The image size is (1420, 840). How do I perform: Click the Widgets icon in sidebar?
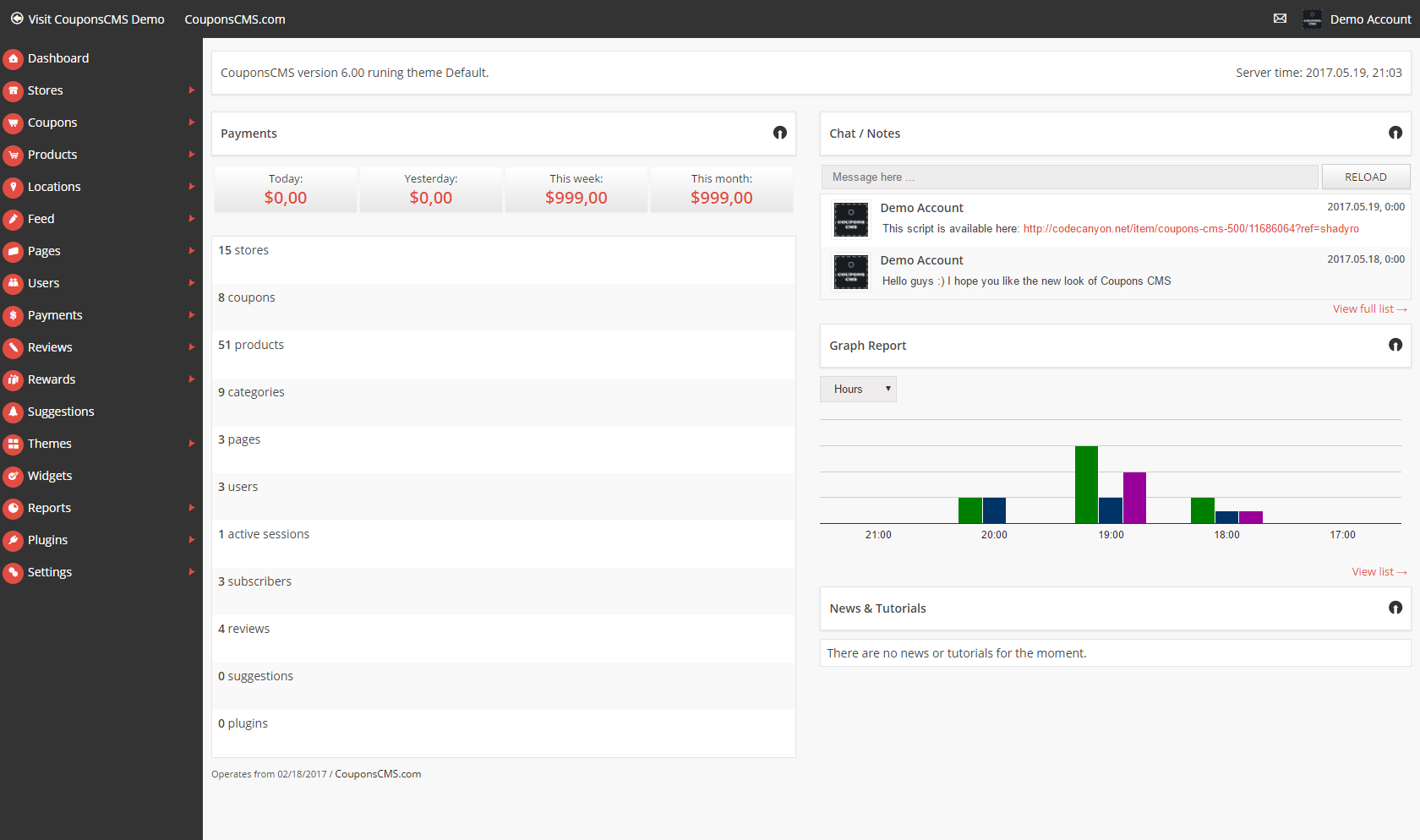coord(14,476)
